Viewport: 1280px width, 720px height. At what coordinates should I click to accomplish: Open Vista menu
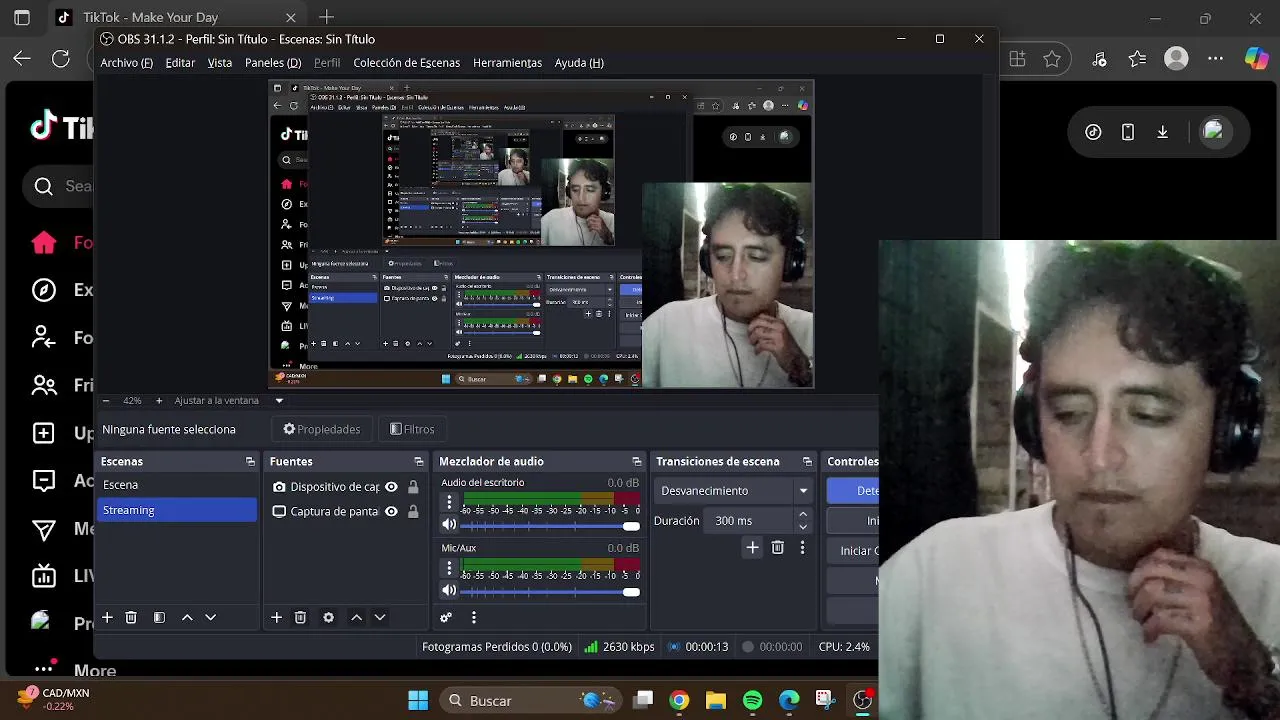pos(220,63)
